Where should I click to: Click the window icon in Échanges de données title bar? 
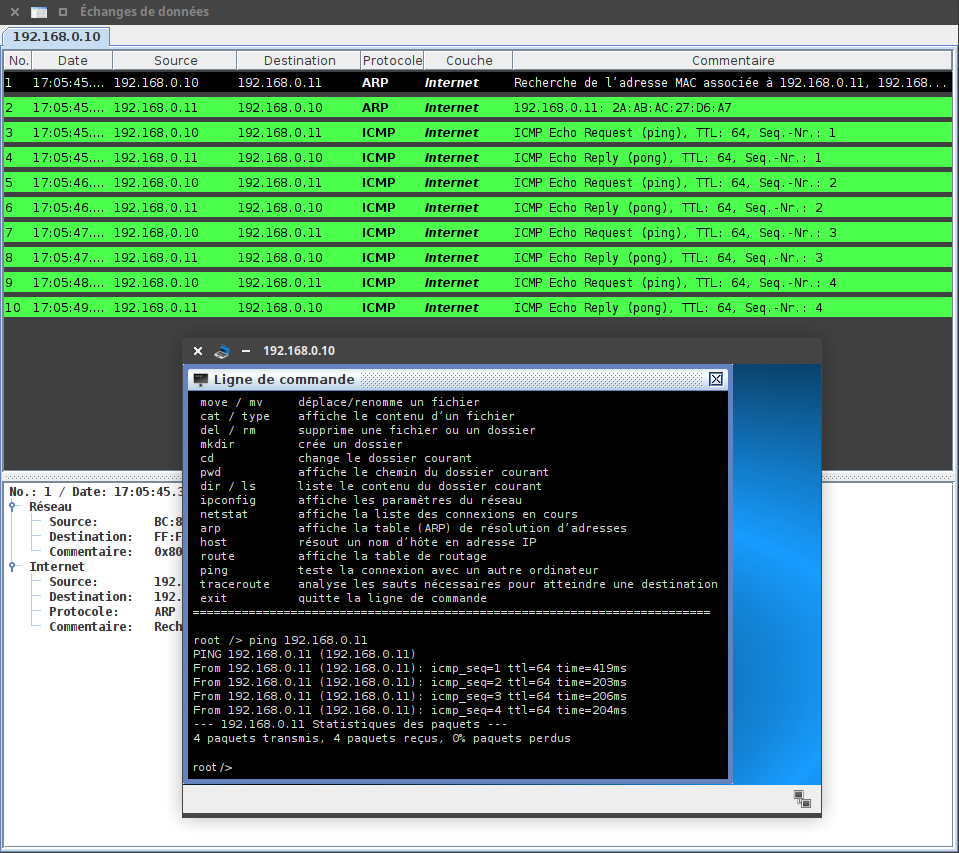coord(39,12)
